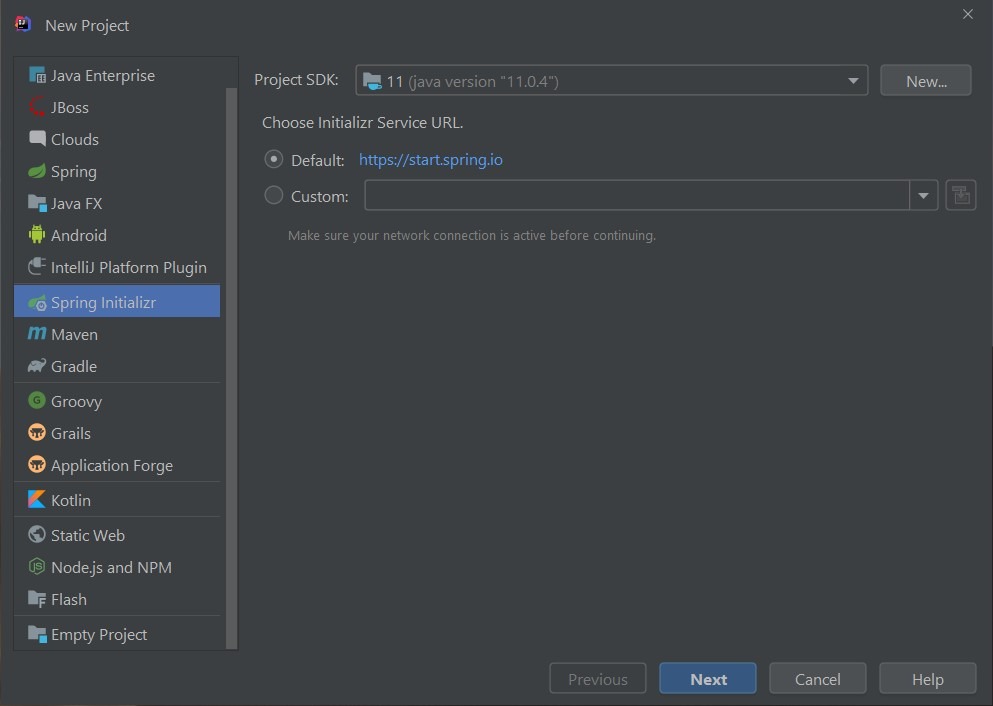993x706 pixels.
Task: Click the project type list scrollbar
Action: point(231,367)
